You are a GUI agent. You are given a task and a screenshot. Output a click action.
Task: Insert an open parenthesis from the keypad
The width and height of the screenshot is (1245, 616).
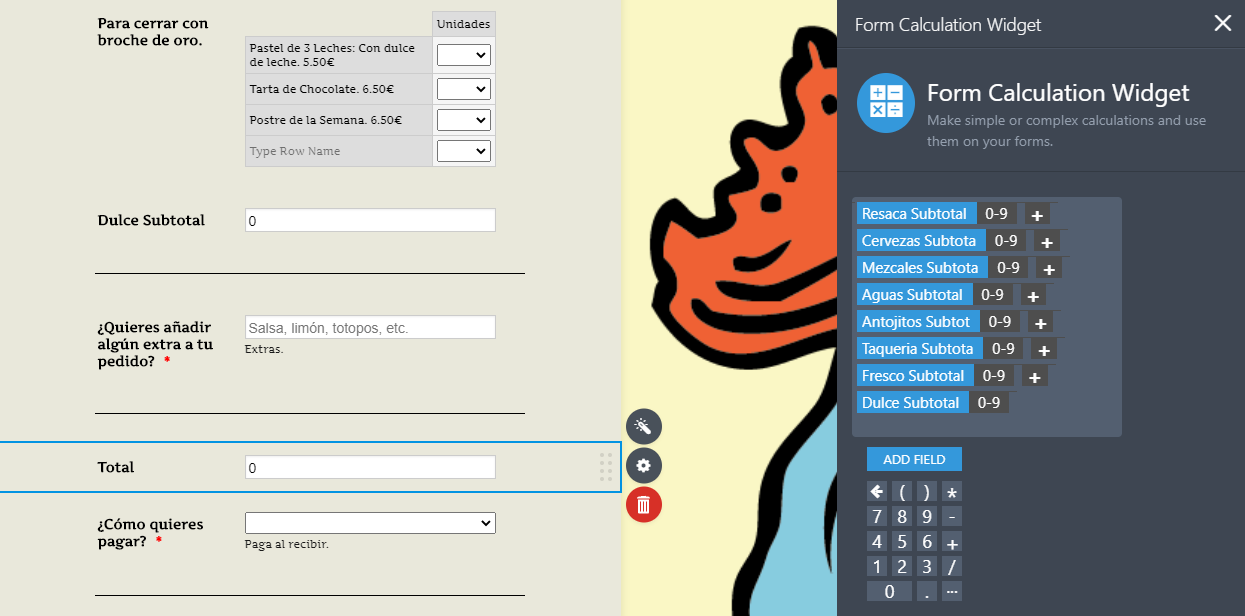(x=902, y=491)
